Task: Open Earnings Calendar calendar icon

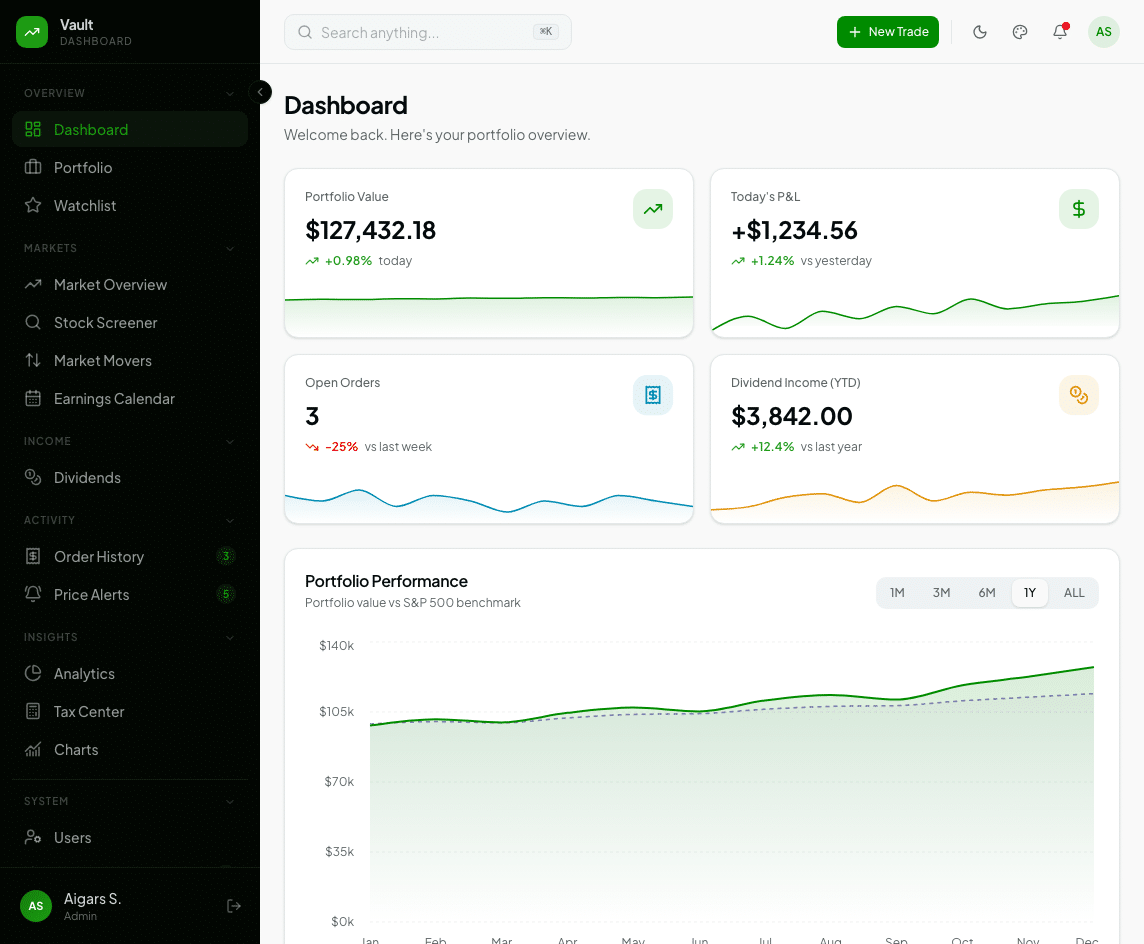Action: pyautogui.click(x=33, y=399)
